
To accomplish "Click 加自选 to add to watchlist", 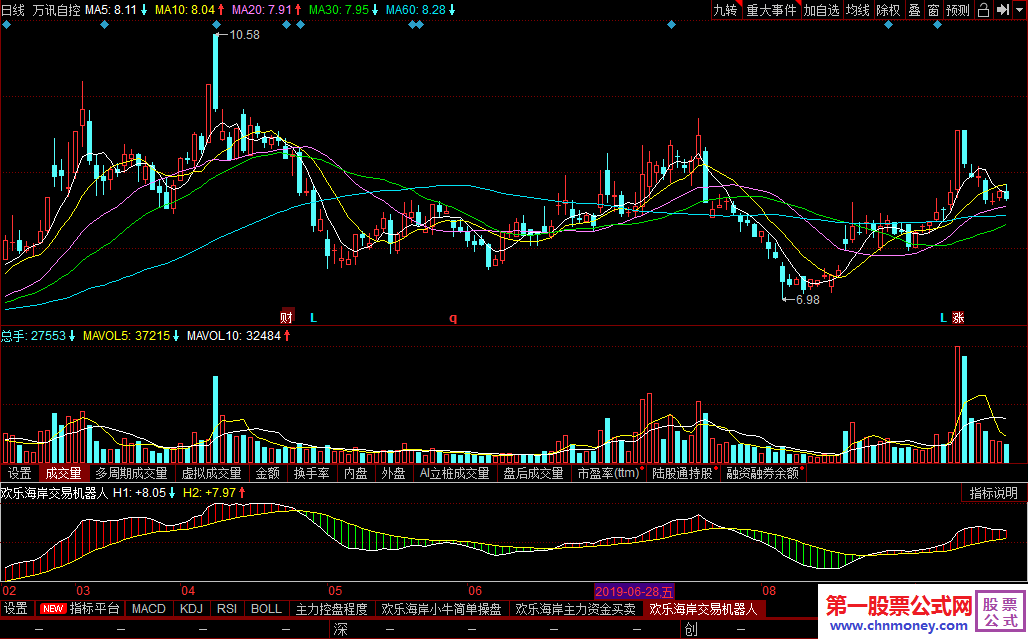I will tap(821, 10).
